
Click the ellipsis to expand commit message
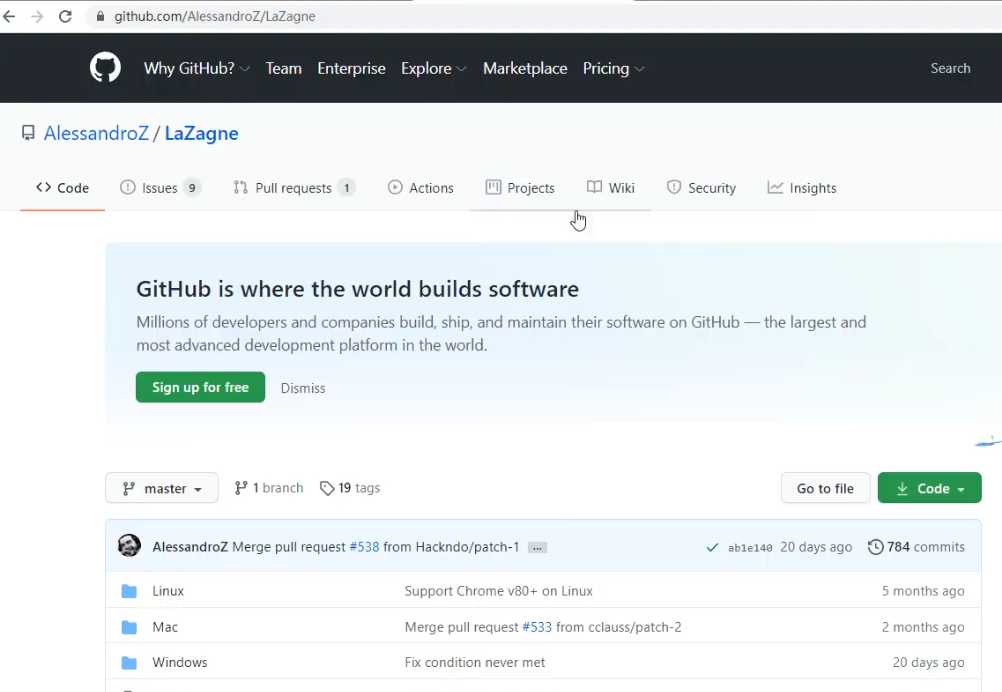point(537,547)
